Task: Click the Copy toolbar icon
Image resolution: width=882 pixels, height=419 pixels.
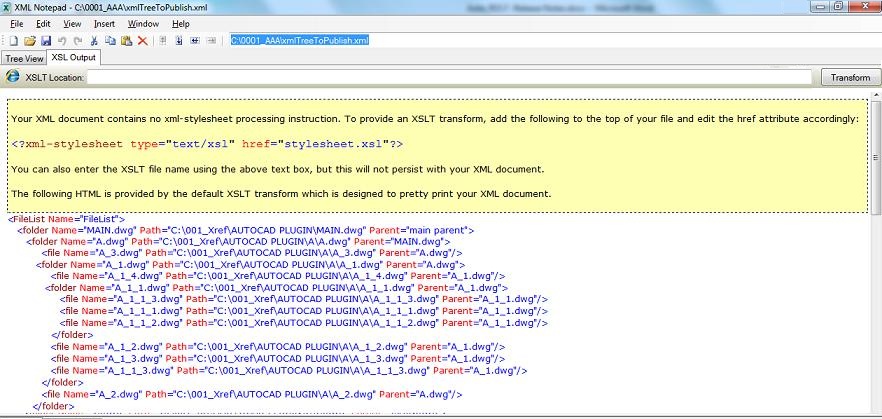Action: click(110, 41)
